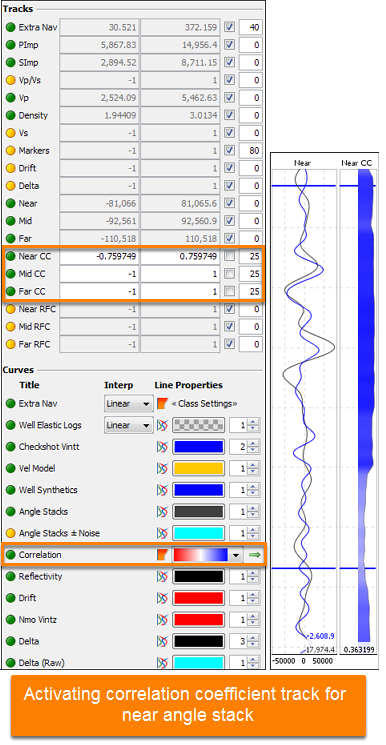The image size is (386, 745).
Task: Click the Near CC track header in the plot
Action: 357,163
